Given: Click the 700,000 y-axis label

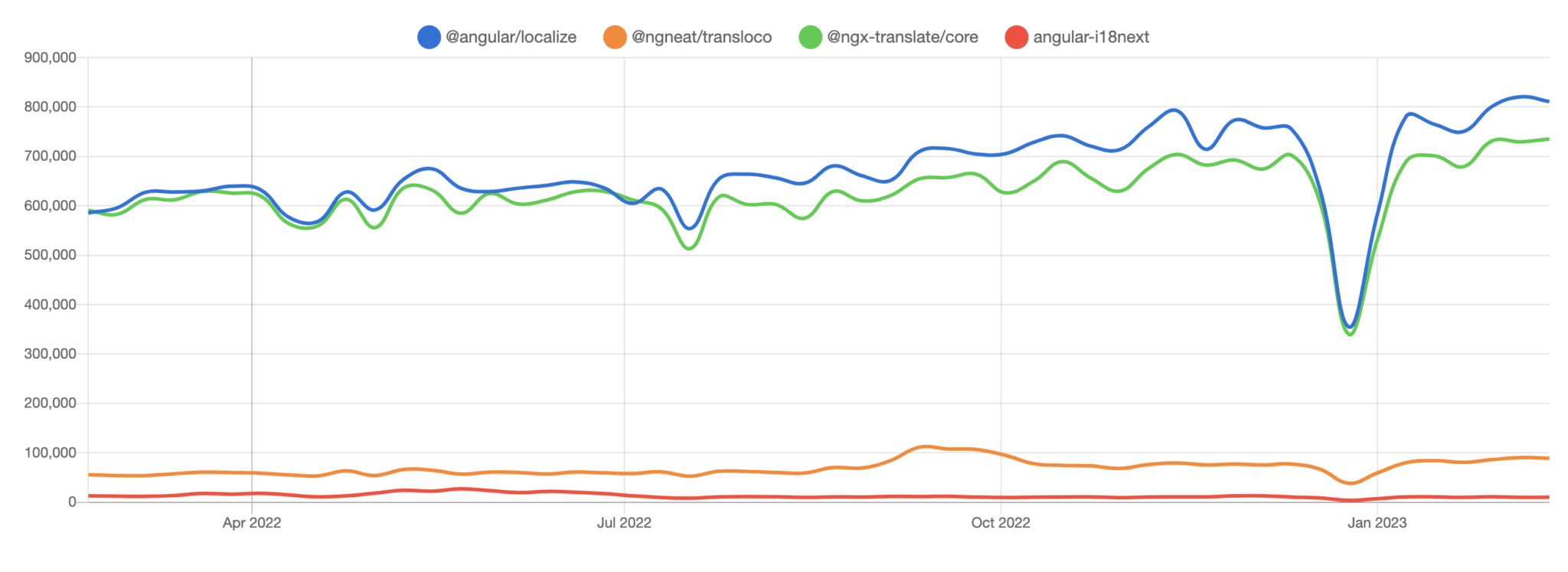Looking at the screenshot, I should coord(51,156).
